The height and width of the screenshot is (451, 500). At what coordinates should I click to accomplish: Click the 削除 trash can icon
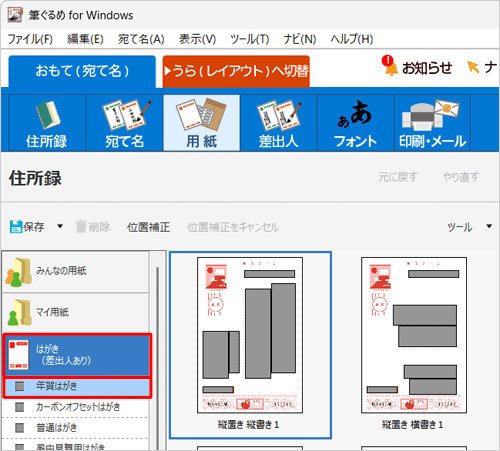(x=81, y=227)
